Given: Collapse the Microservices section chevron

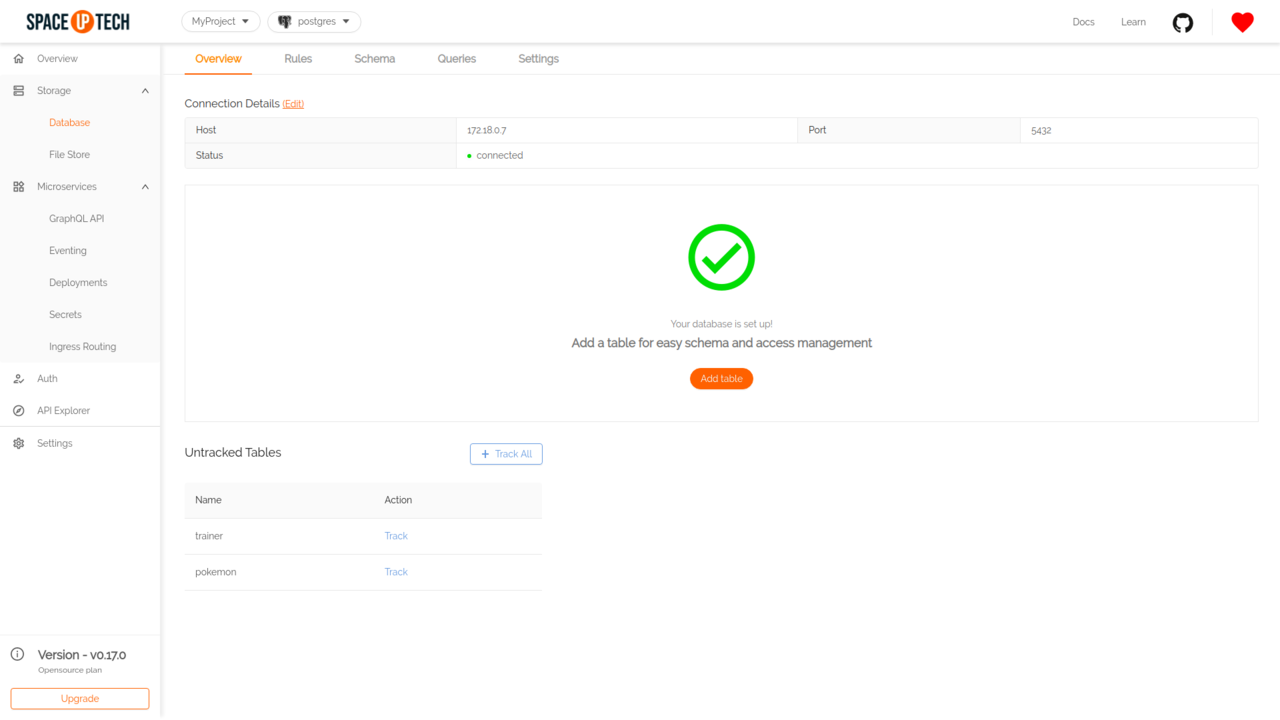Looking at the screenshot, I should 145,187.
